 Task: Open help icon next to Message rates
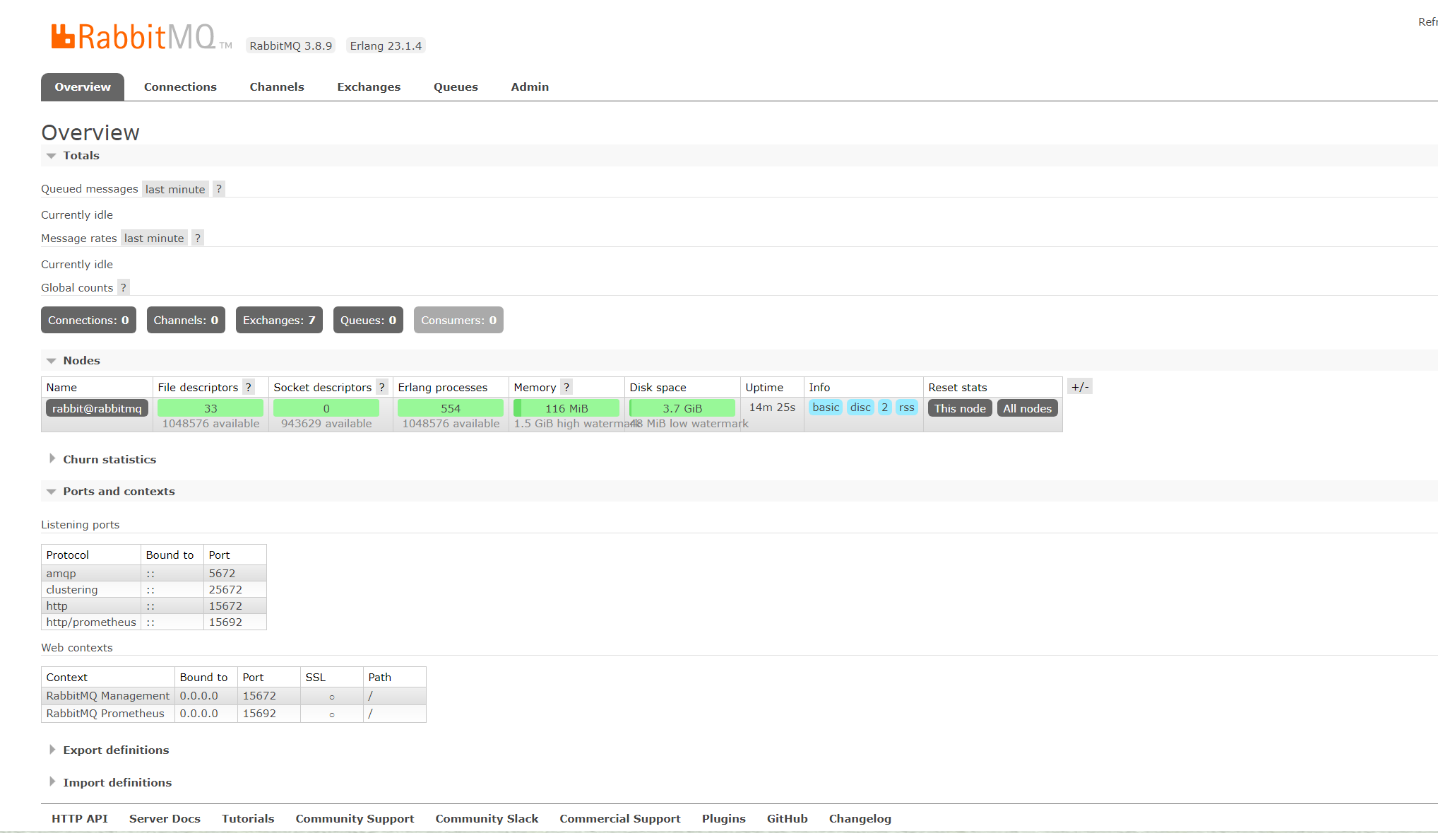pos(198,238)
